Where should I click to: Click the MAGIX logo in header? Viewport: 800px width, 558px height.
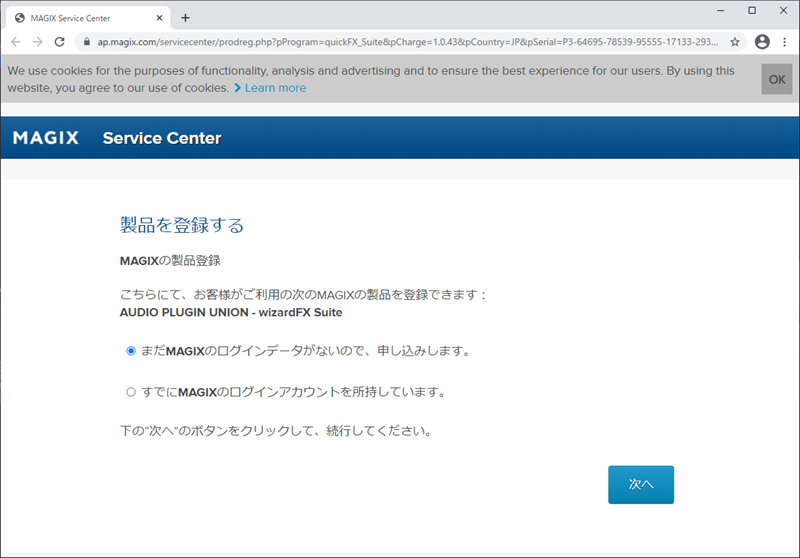pyautogui.click(x=46, y=138)
